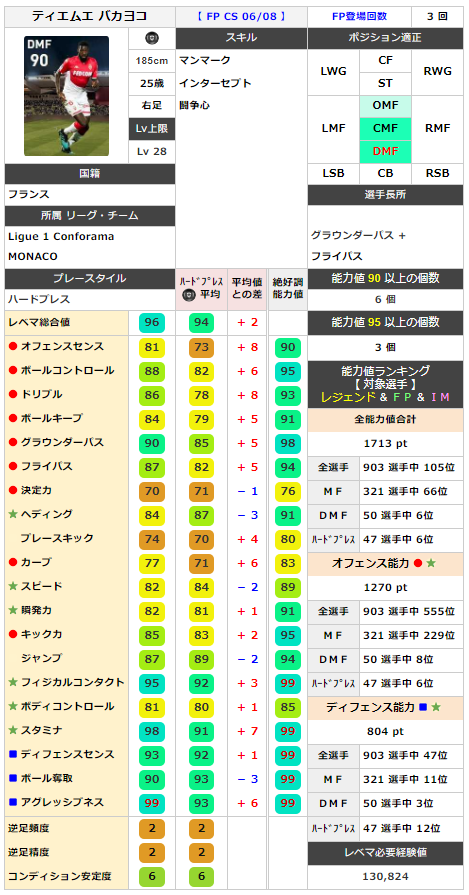
Task: Click the 50 選手中 3位 ranking cell
Action: click(411, 803)
